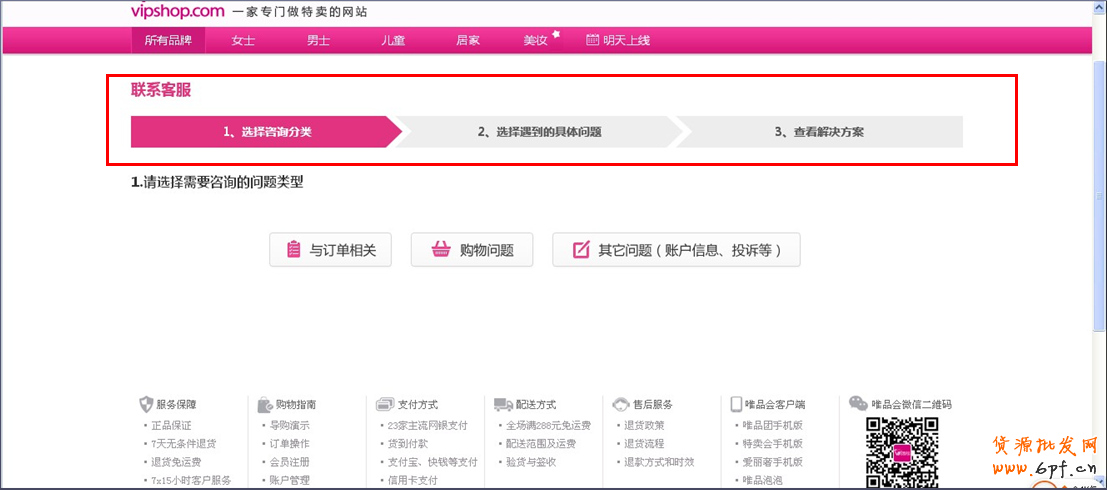Click the vertical scrollbar down arrow
The image size is (1107, 490).
[x=1099, y=483]
